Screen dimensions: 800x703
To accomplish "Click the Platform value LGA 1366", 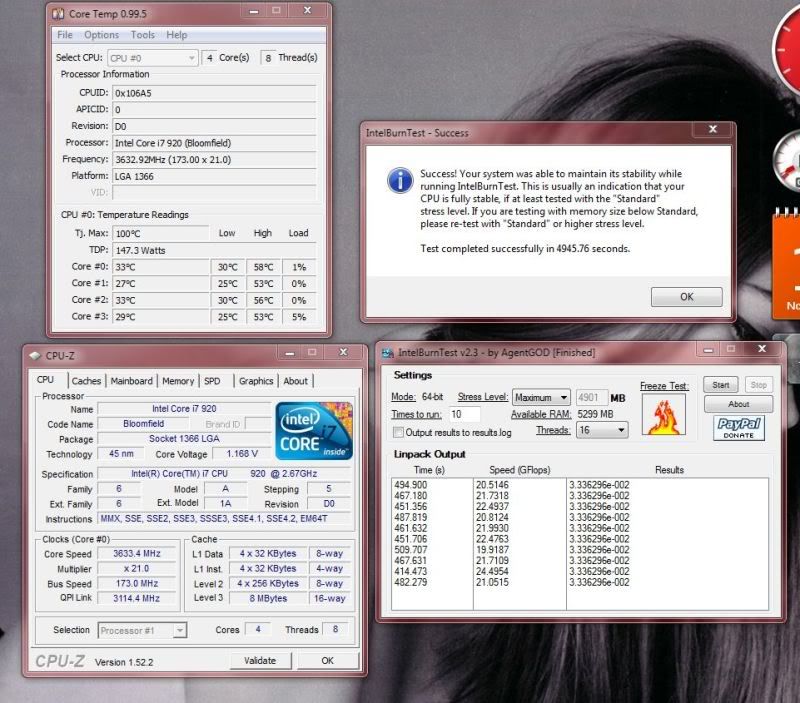I will [214, 176].
